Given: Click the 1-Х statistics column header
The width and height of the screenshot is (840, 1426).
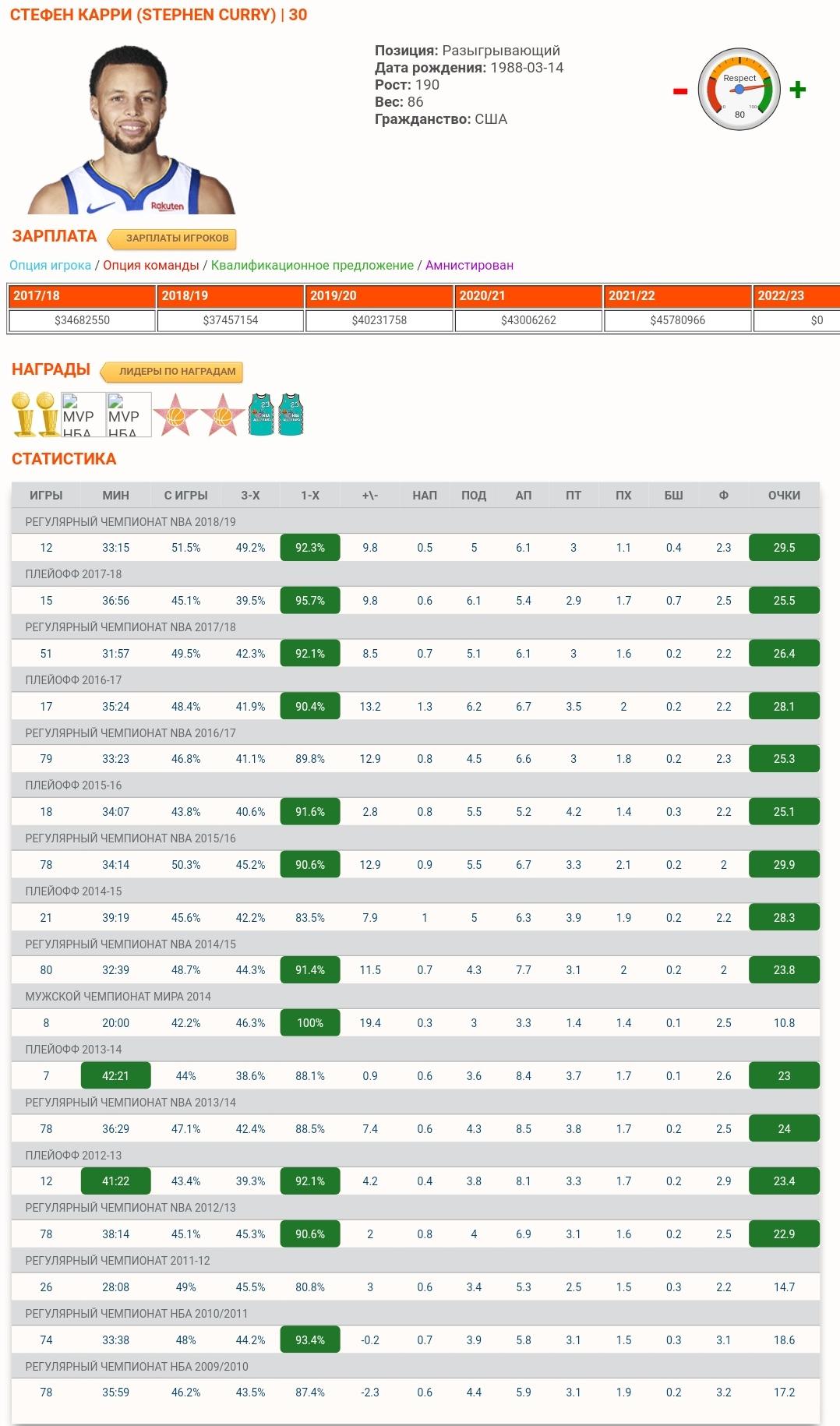Looking at the screenshot, I should (310, 496).
